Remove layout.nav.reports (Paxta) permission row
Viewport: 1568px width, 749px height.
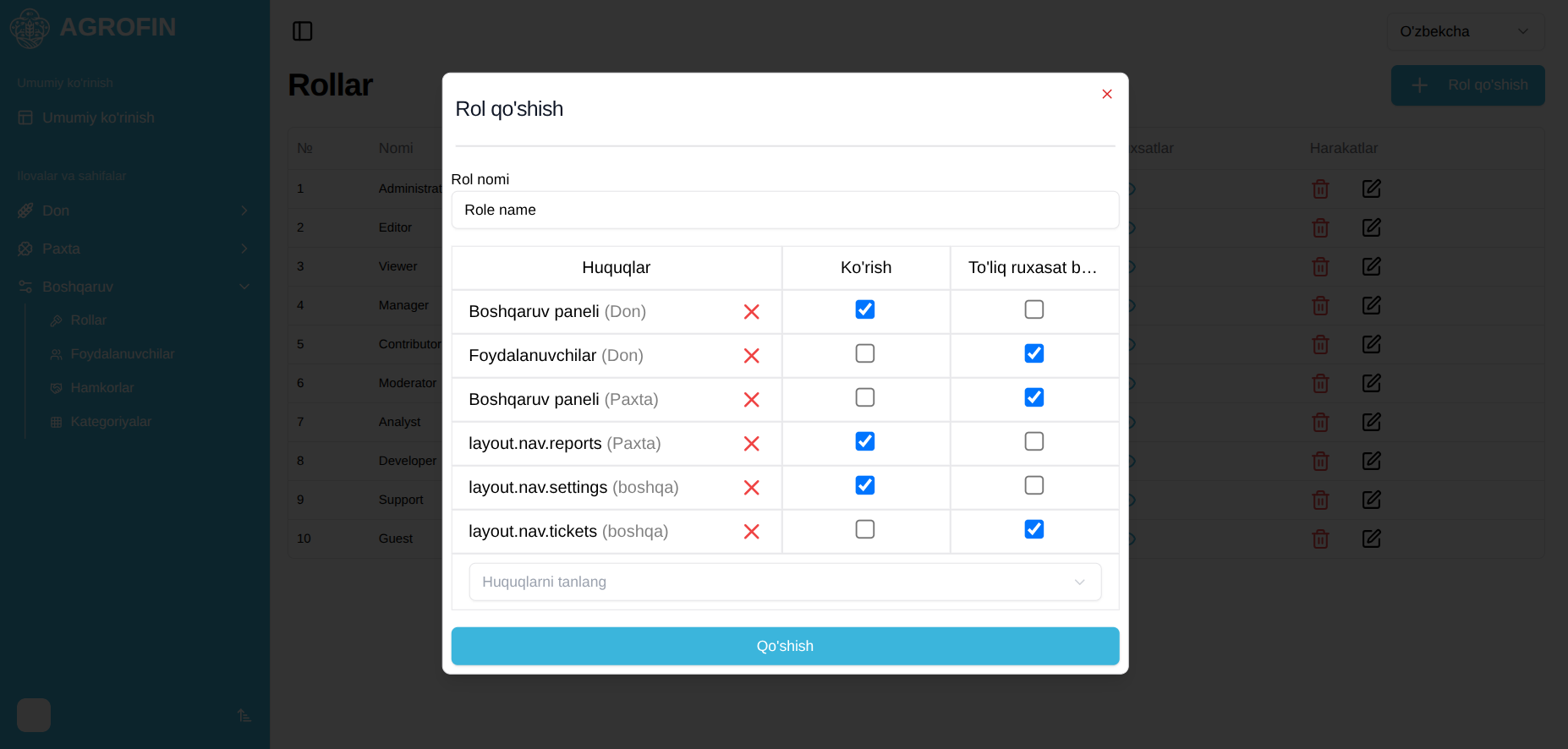point(751,444)
